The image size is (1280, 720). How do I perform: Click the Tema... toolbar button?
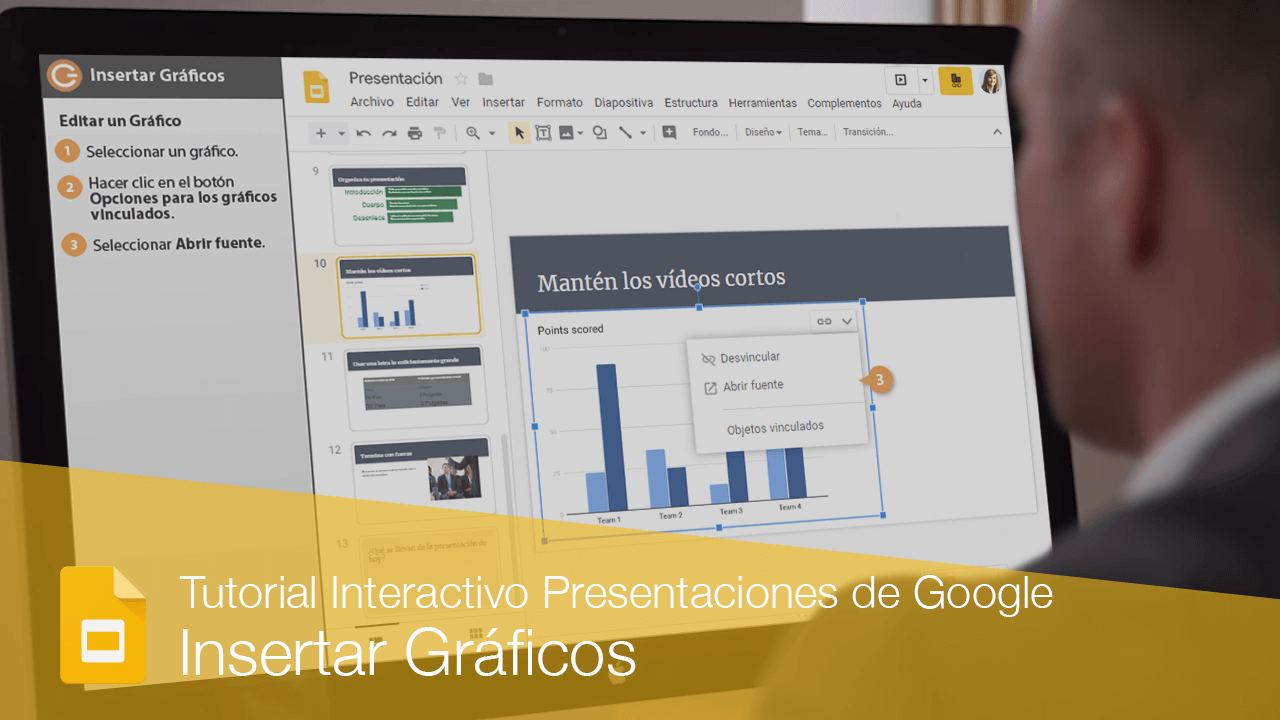pyautogui.click(x=813, y=132)
